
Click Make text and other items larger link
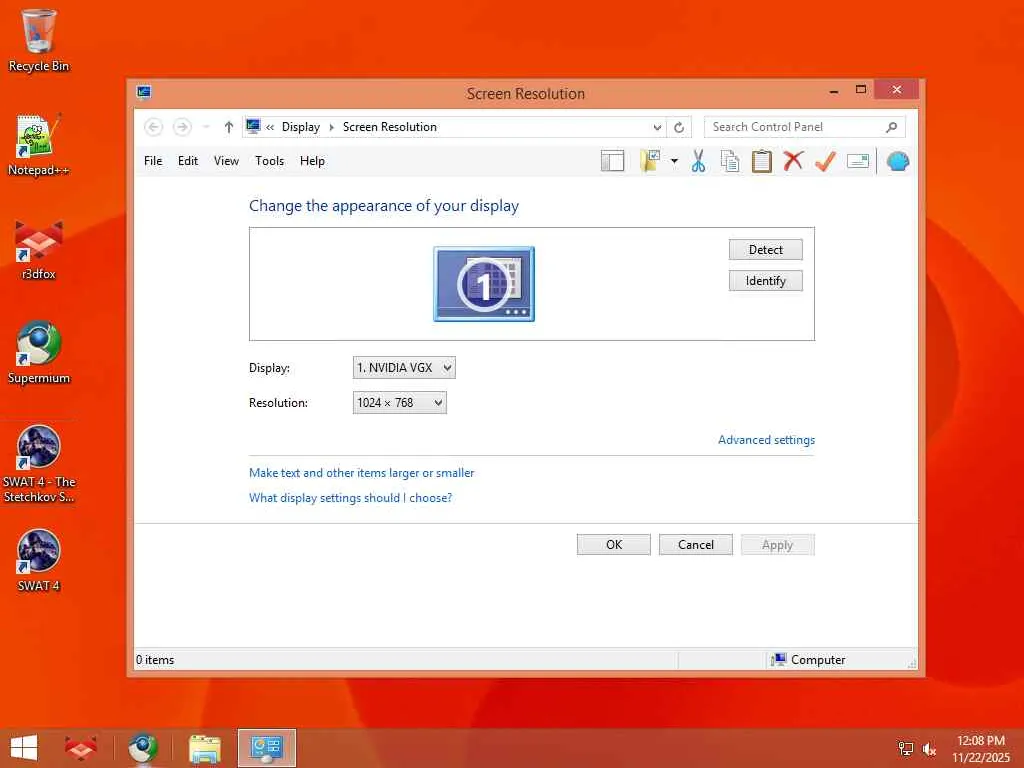[361, 473]
